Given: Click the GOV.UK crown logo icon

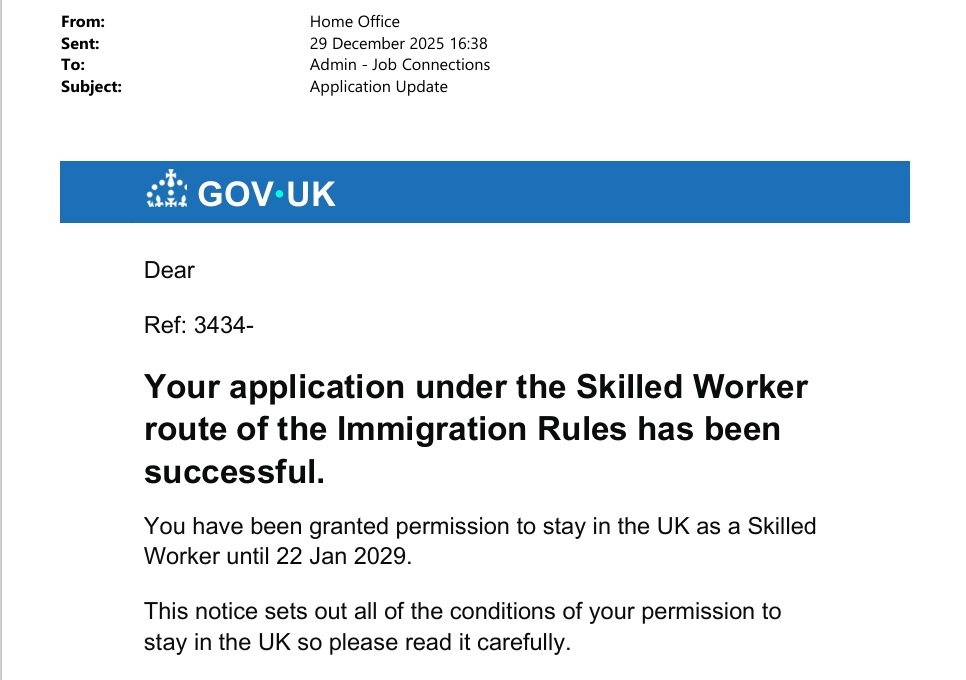Looking at the screenshot, I should pos(166,191).
